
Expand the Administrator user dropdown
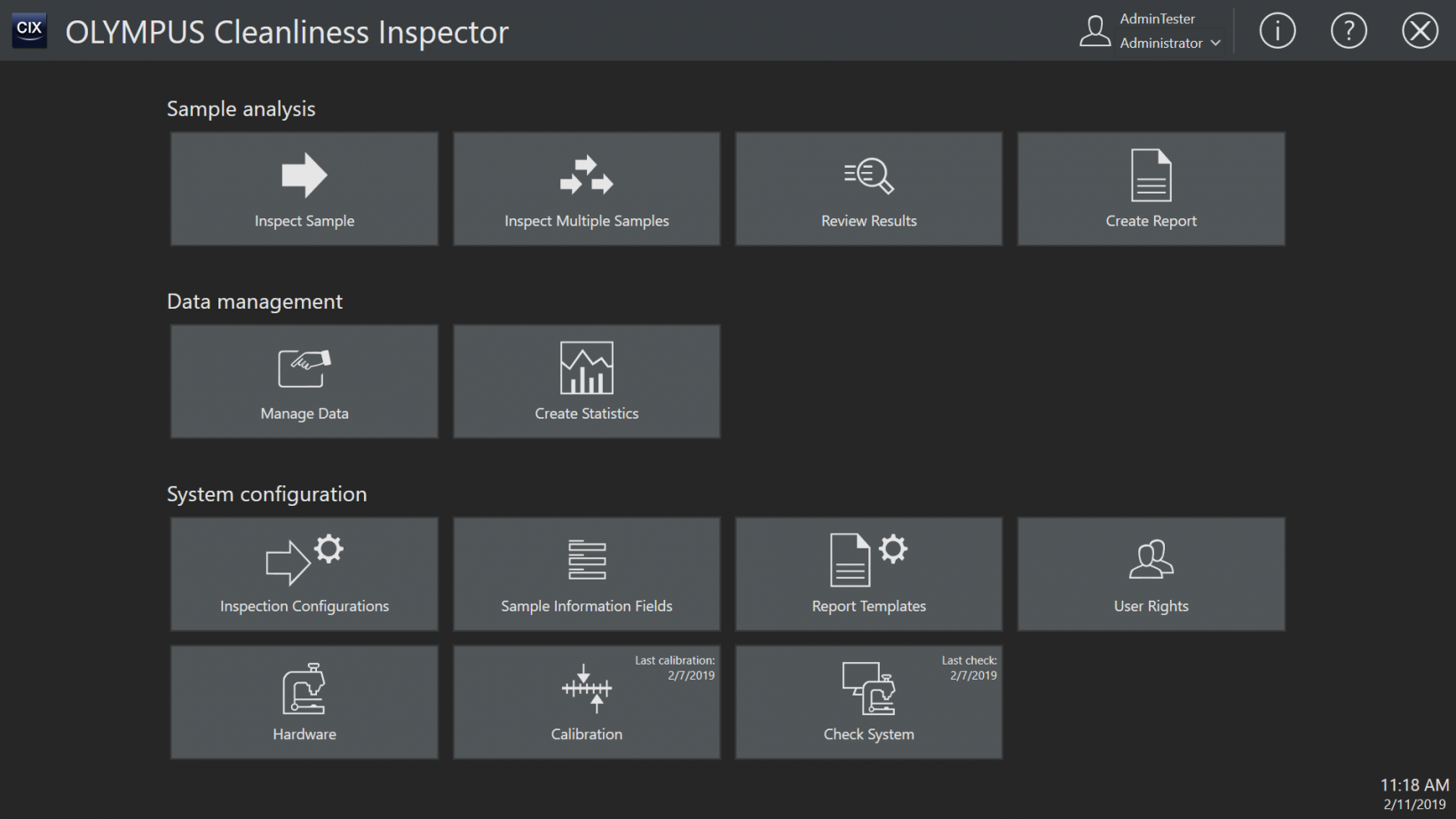pyautogui.click(x=1170, y=43)
